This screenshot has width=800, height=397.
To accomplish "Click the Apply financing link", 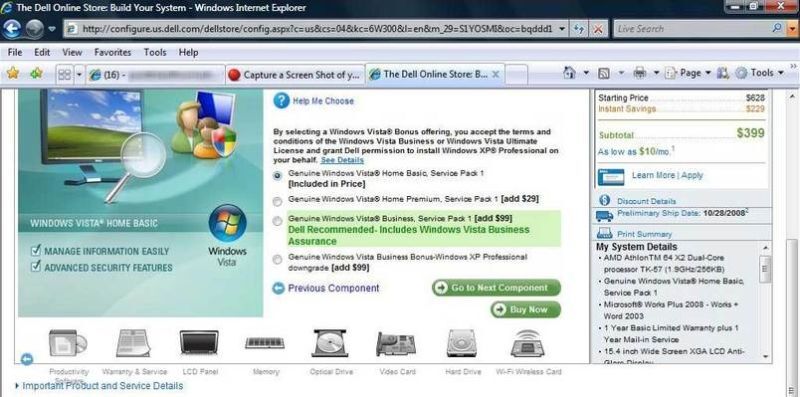I will (692, 175).
